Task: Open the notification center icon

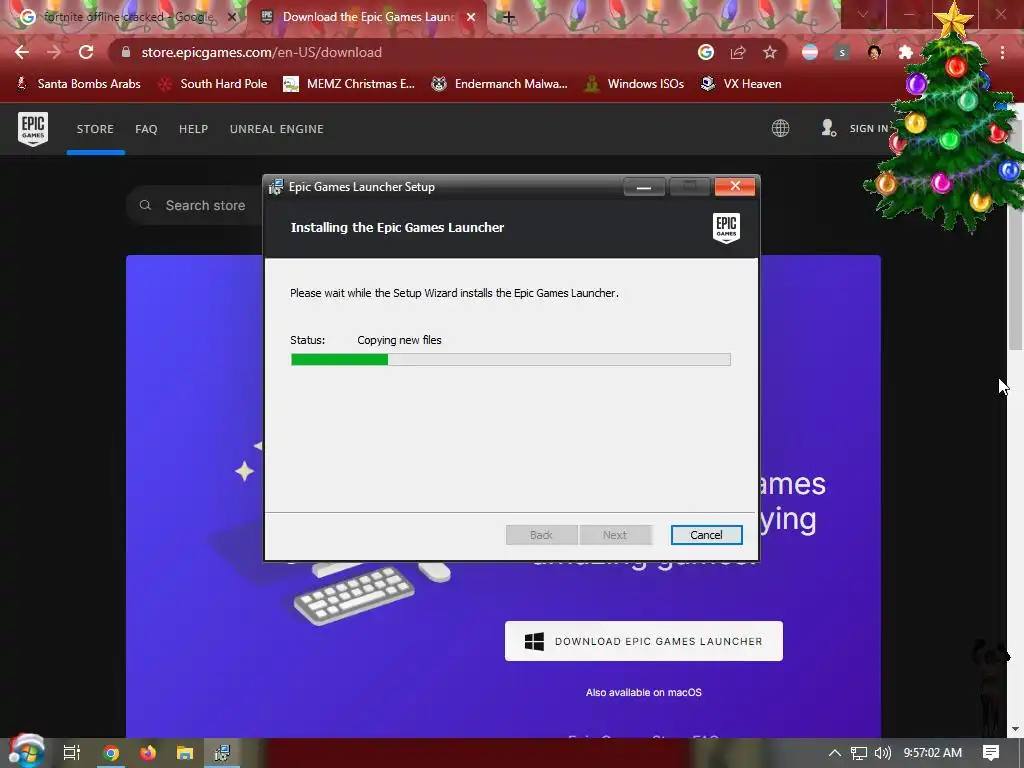Action: click(991, 753)
